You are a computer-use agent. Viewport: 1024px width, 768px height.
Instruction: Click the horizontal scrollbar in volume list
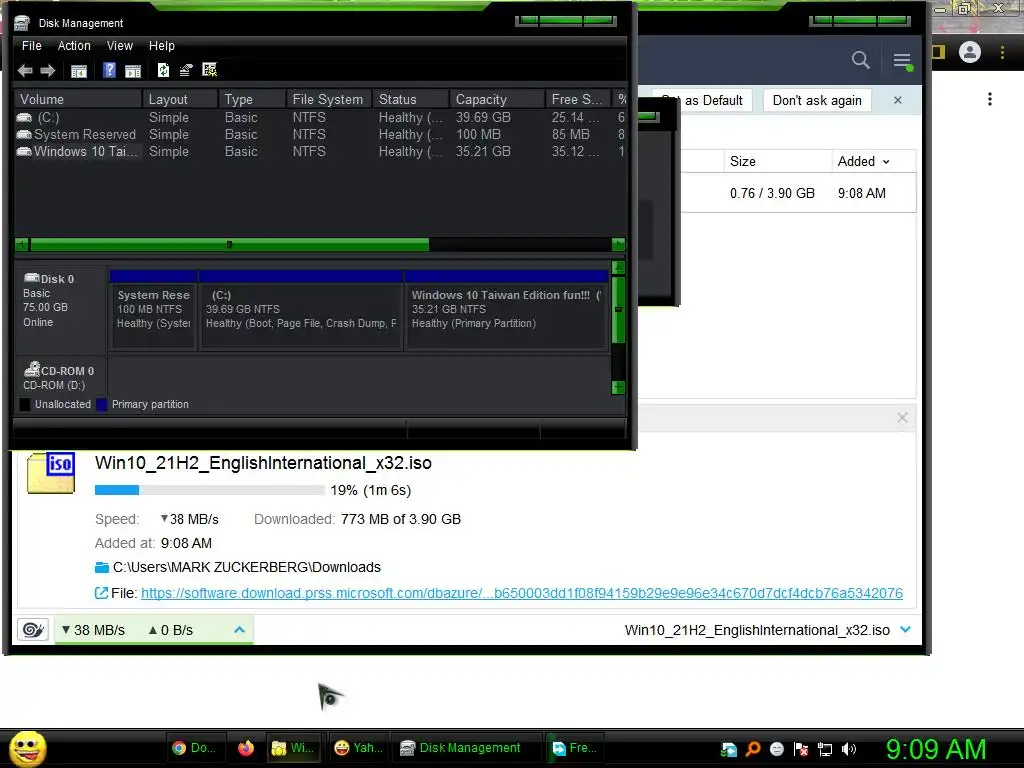[229, 245]
